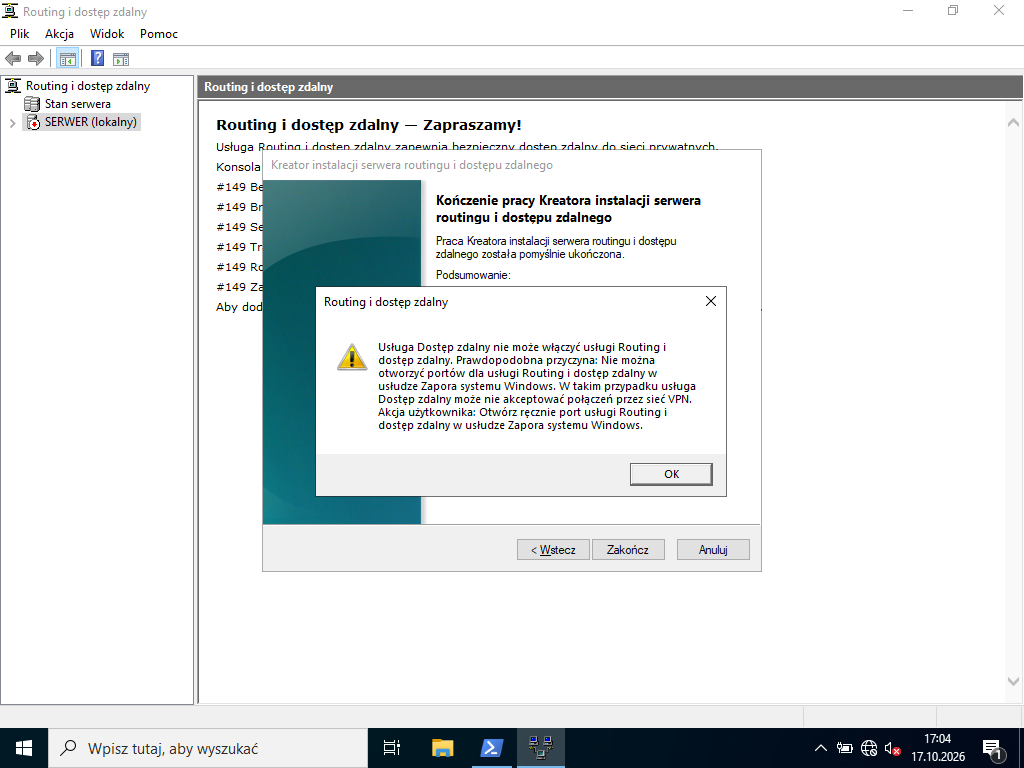This screenshot has width=1024, height=768.
Task: Open the Pomoc menu
Action: pyautogui.click(x=159, y=34)
